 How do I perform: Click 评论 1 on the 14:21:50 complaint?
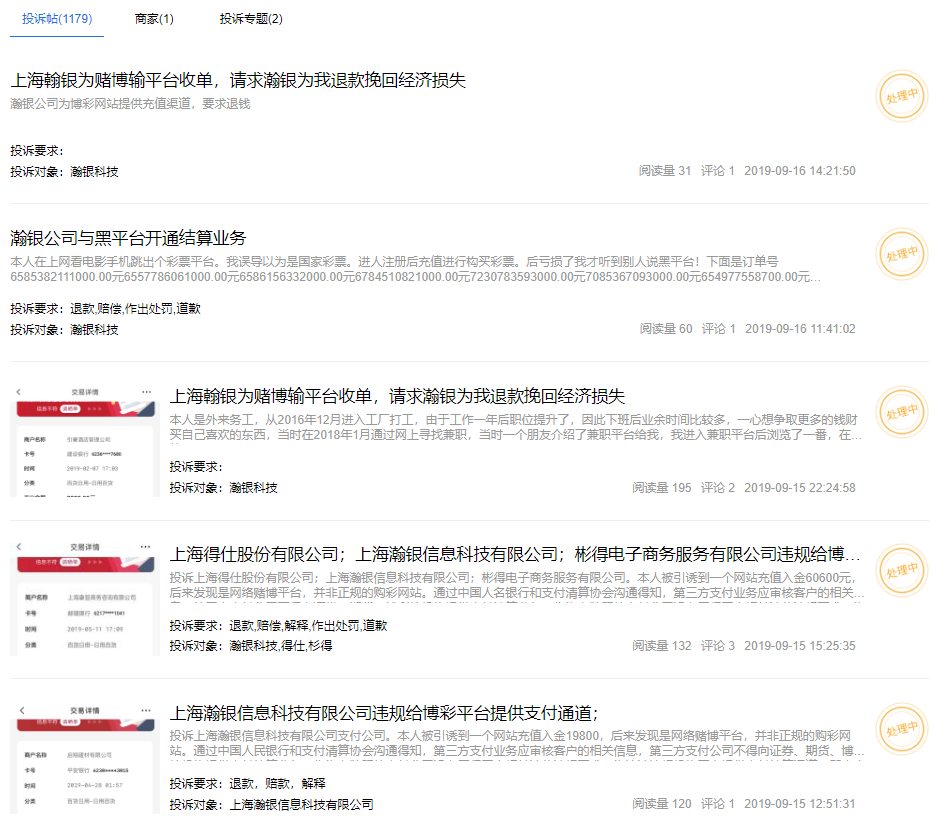(x=718, y=171)
